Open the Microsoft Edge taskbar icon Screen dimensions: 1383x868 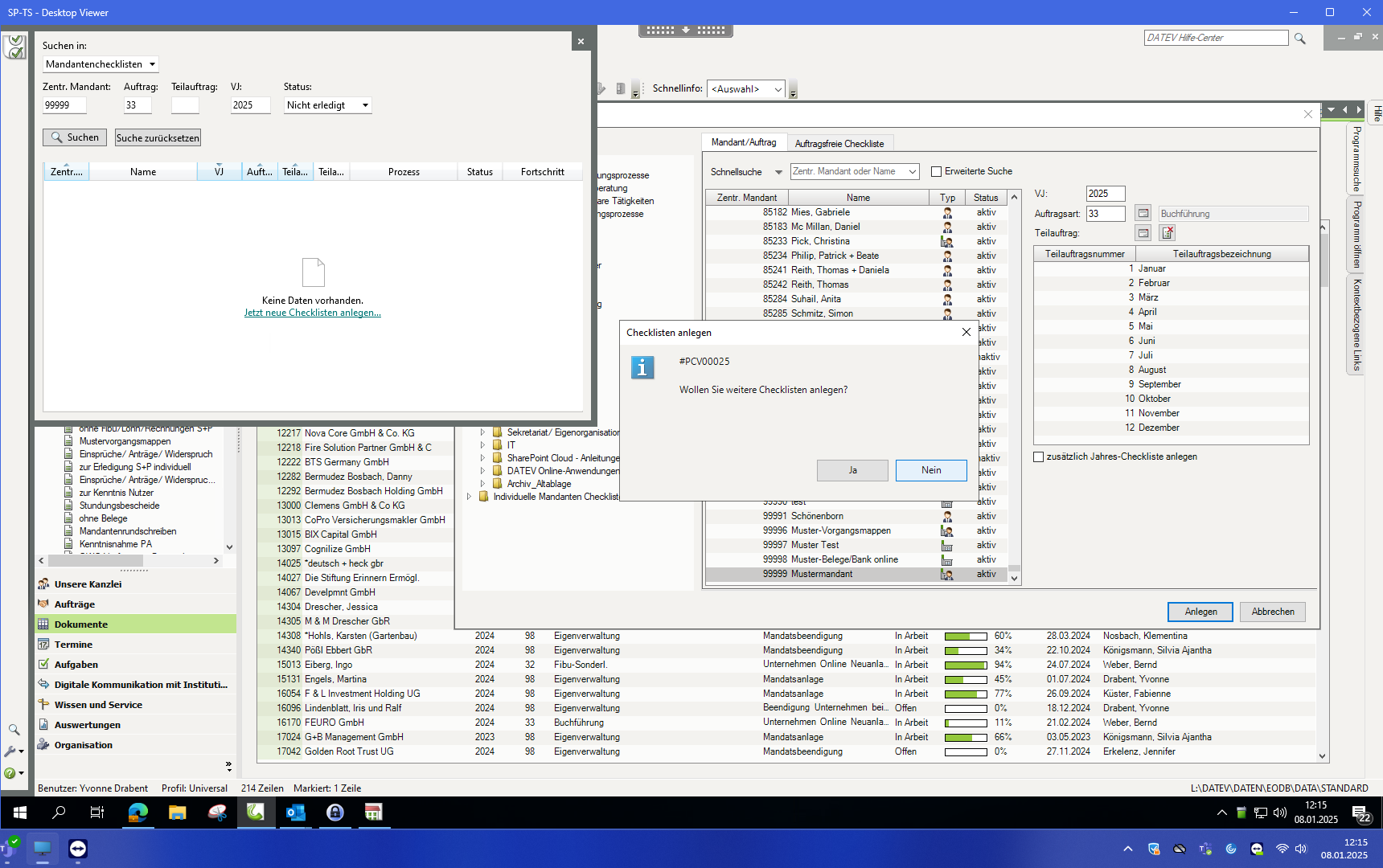(137, 813)
